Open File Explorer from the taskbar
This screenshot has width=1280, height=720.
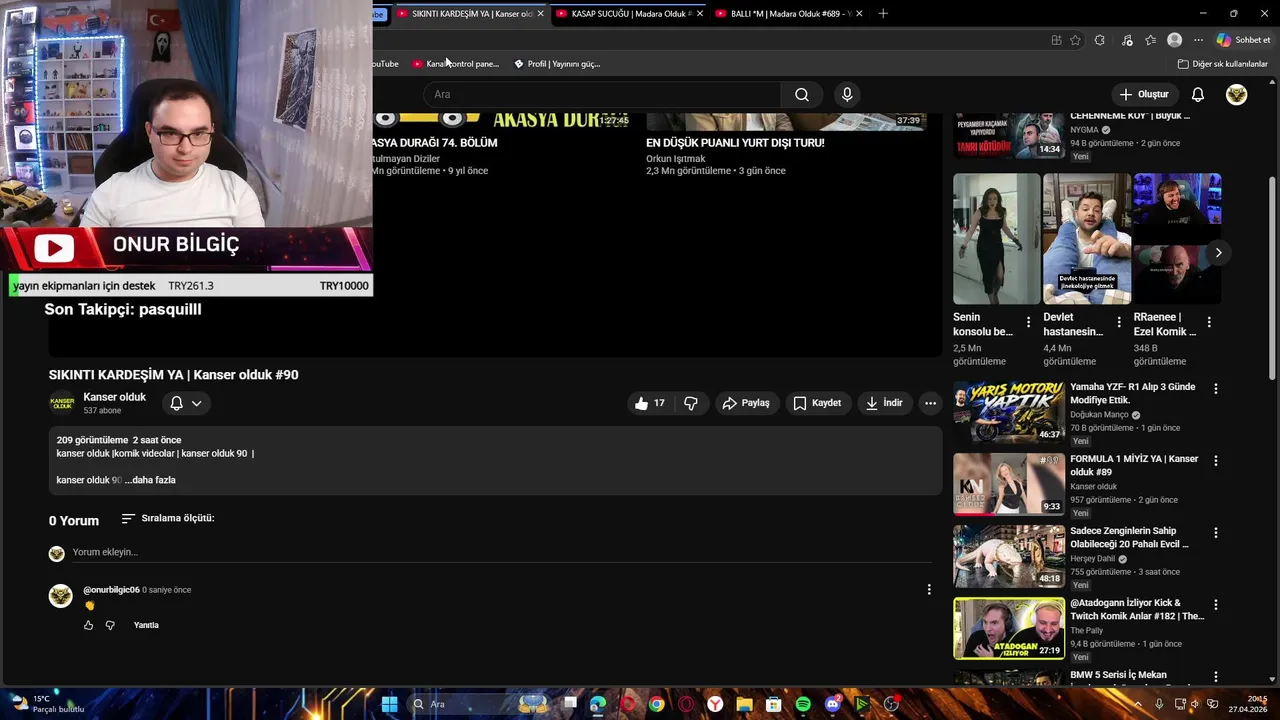(744, 704)
